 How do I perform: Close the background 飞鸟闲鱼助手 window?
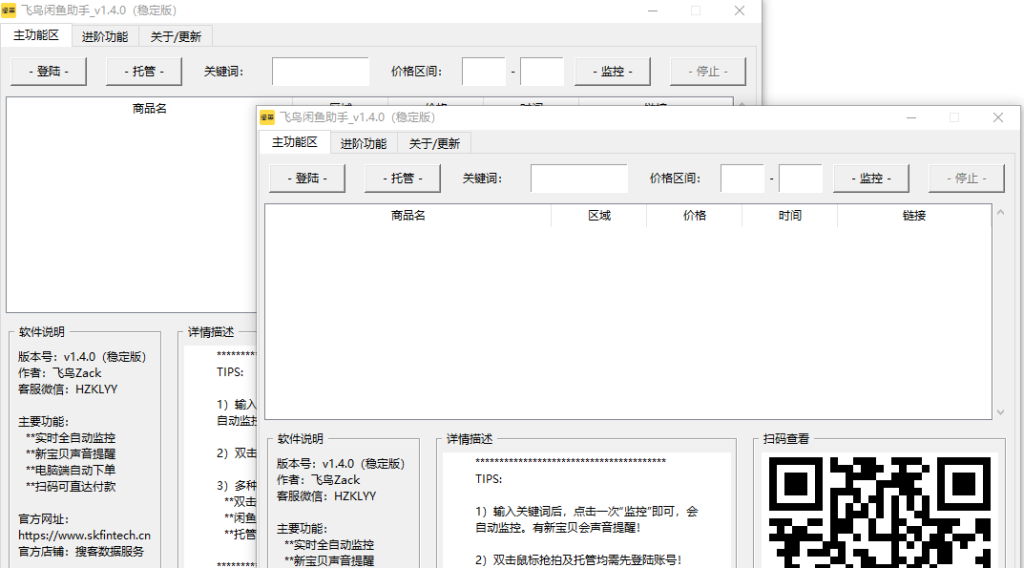[x=739, y=11]
